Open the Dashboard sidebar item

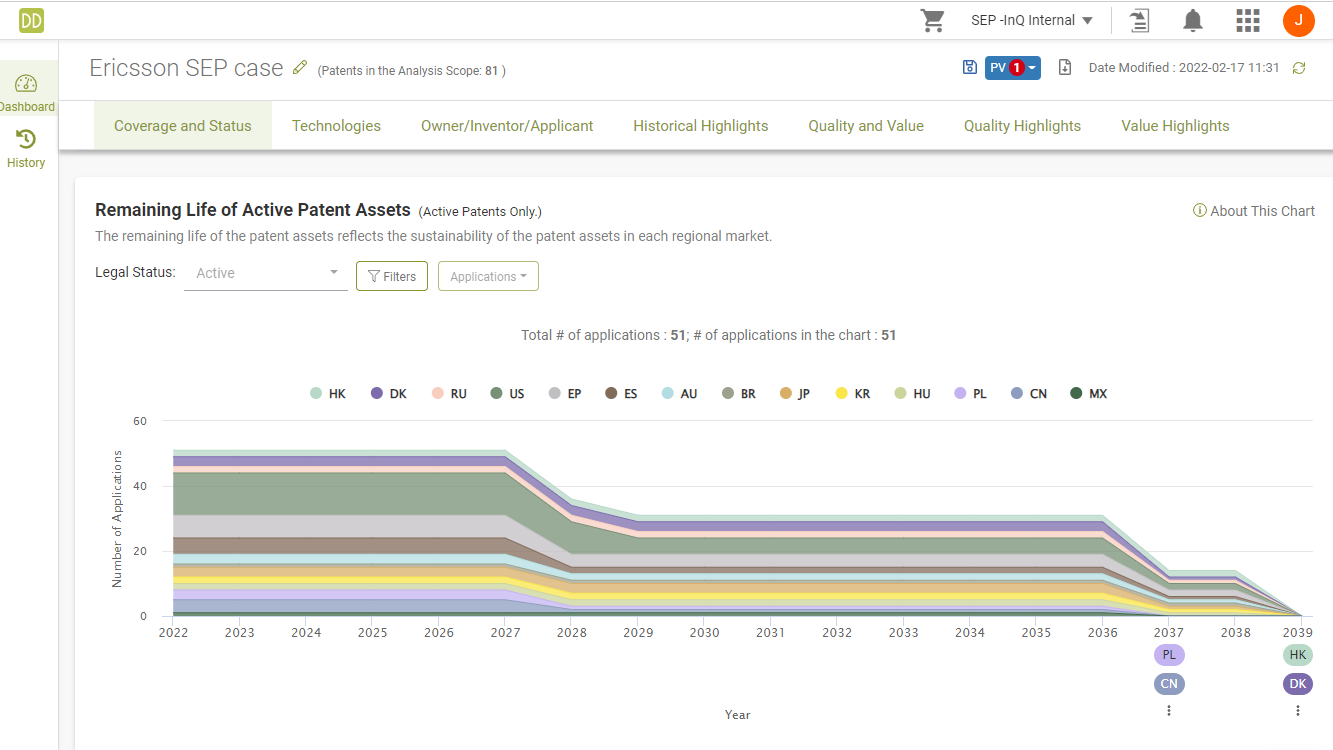[27, 92]
